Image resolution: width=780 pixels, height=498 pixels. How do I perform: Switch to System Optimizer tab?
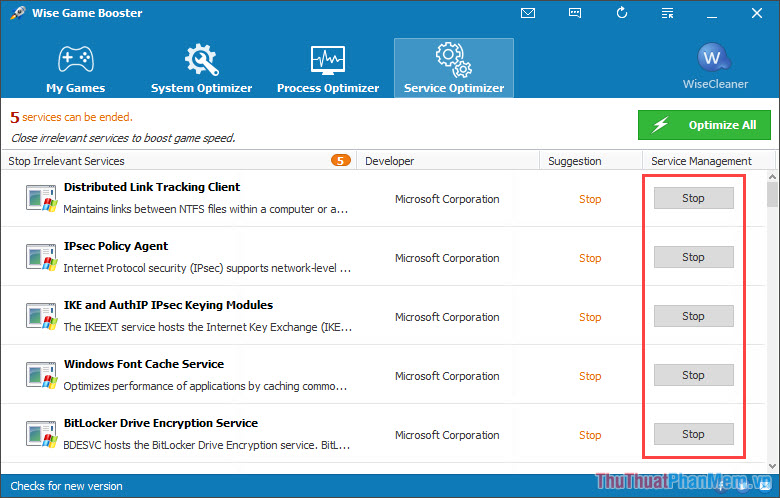tap(201, 68)
